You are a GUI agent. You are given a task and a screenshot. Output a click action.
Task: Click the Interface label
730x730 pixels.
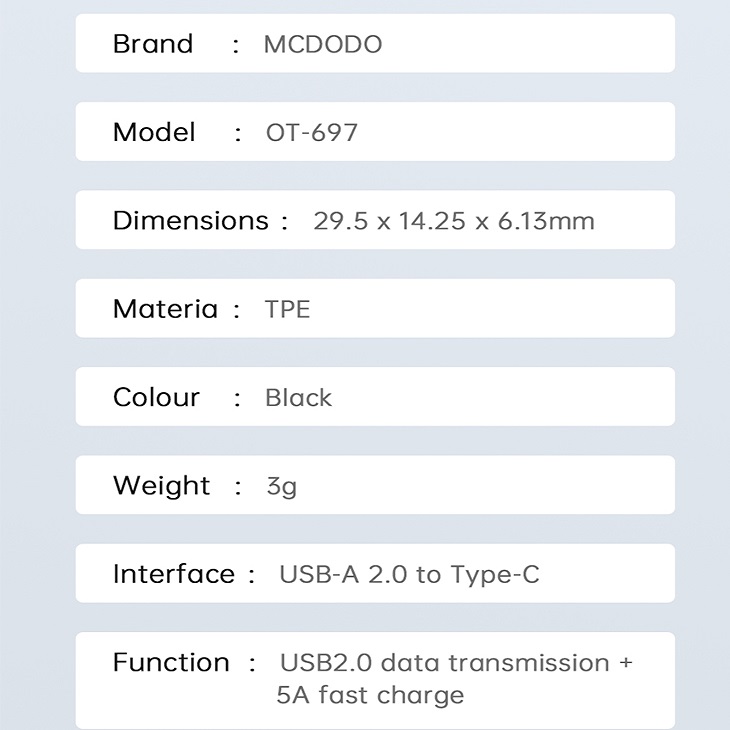[173, 574]
